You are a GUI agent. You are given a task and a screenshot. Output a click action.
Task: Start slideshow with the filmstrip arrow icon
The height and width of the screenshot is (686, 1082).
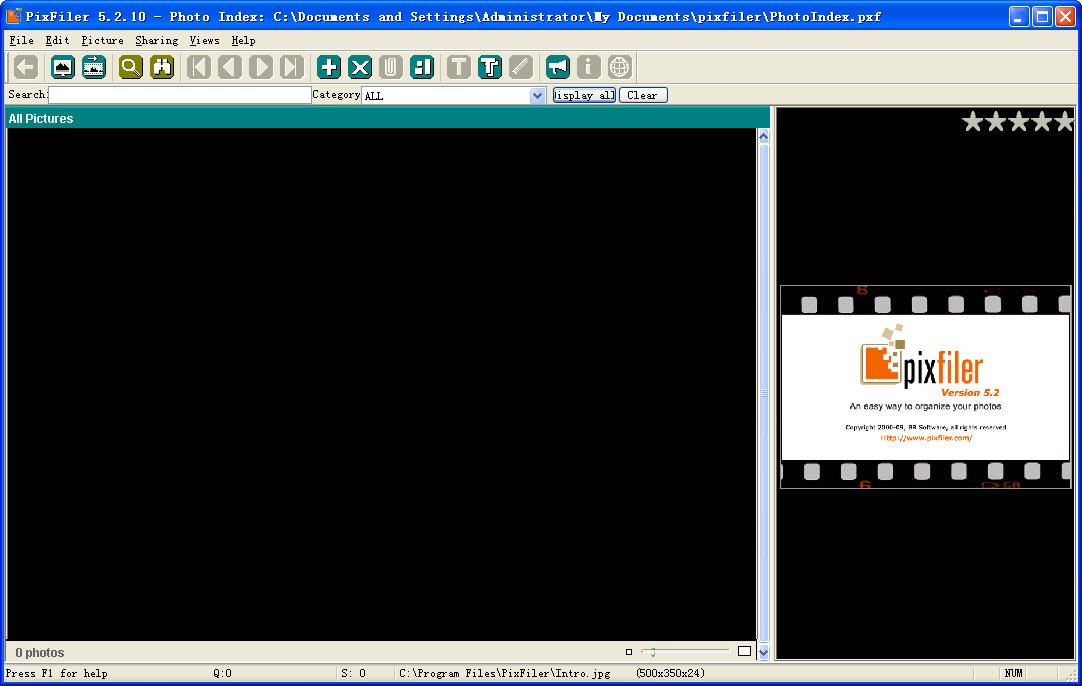(x=94, y=67)
